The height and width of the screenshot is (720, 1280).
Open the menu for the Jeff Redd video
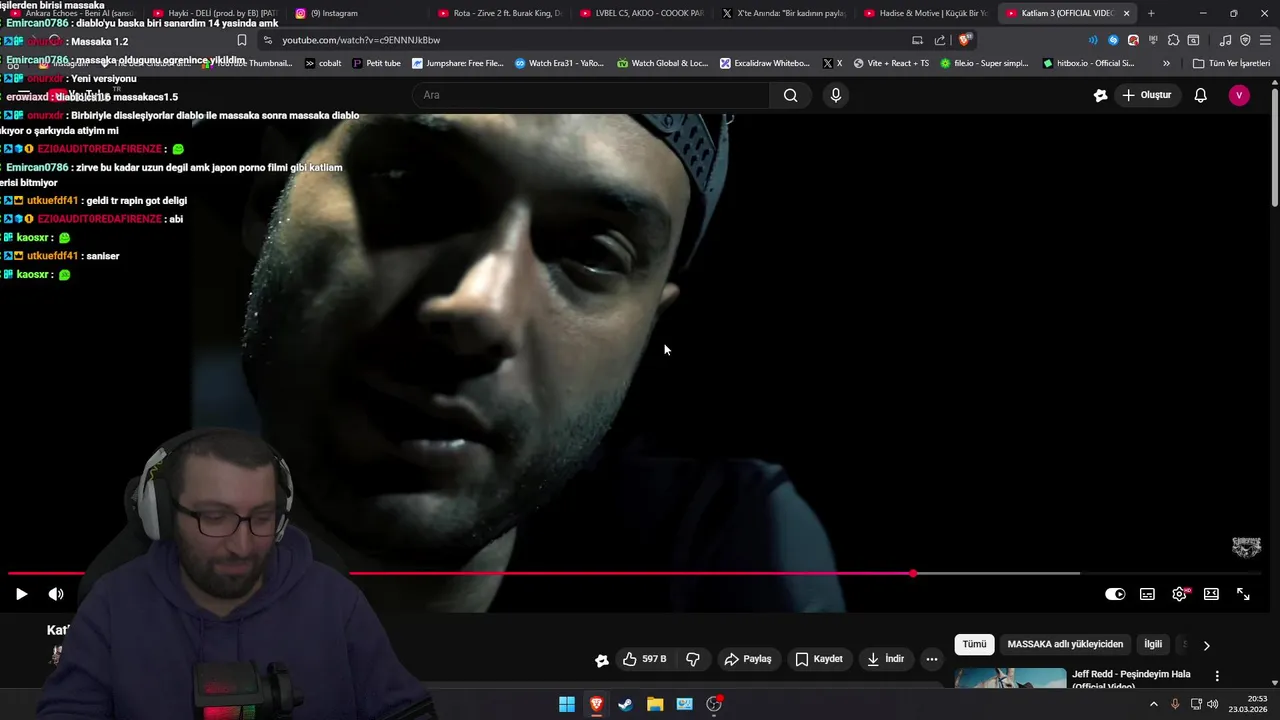click(x=1217, y=676)
